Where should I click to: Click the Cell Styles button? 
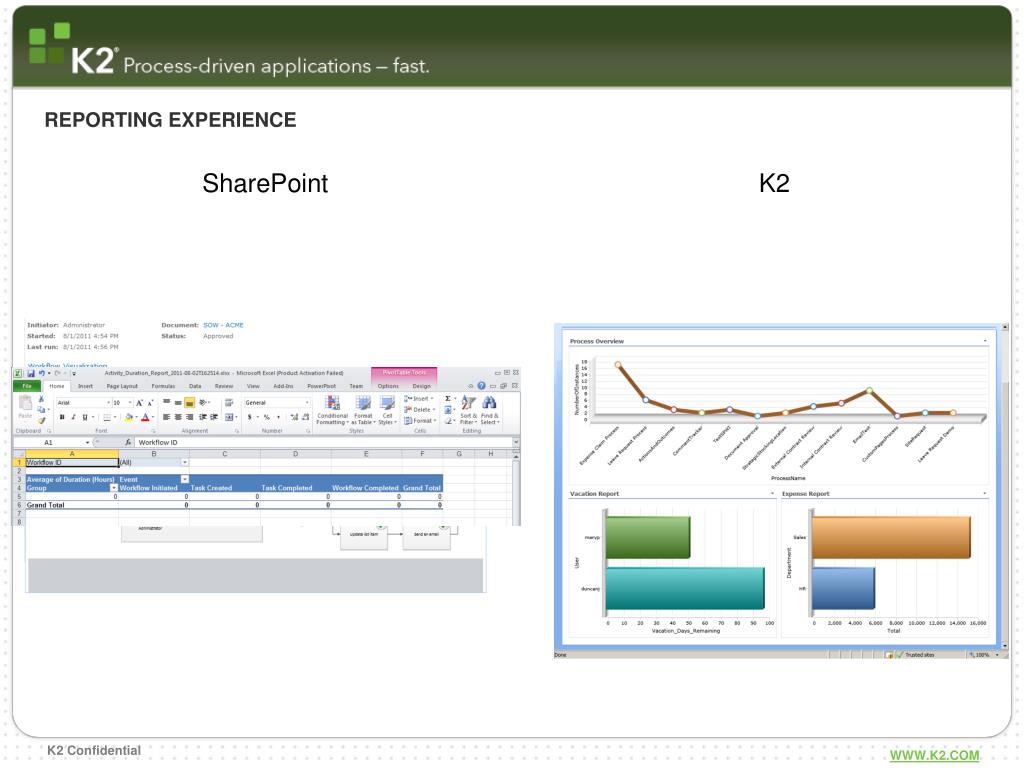(x=387, y=410)
